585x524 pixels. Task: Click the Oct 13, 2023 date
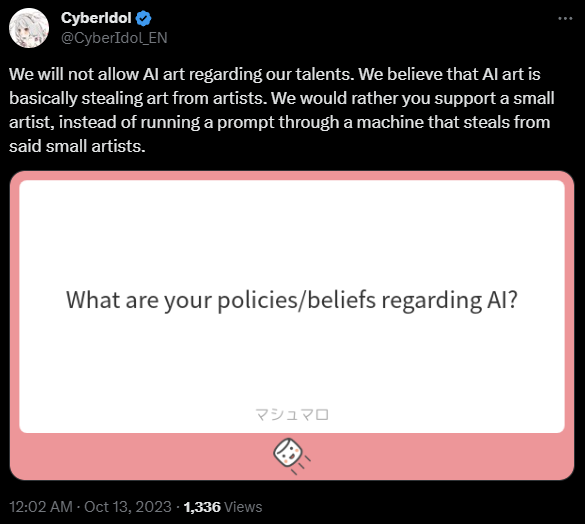(128, 507)
